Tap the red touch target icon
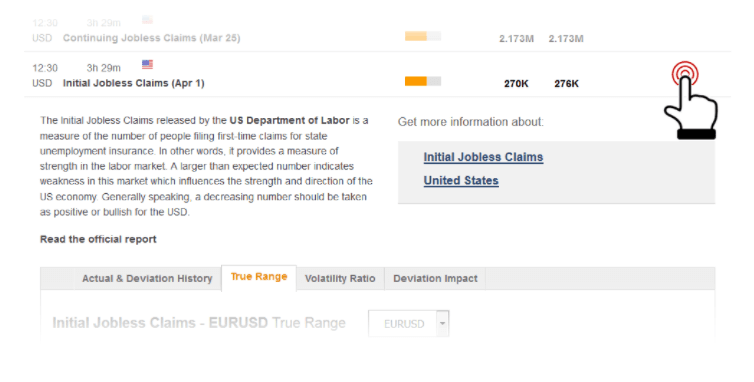The image size is (754, 382). tap(685, 73)
